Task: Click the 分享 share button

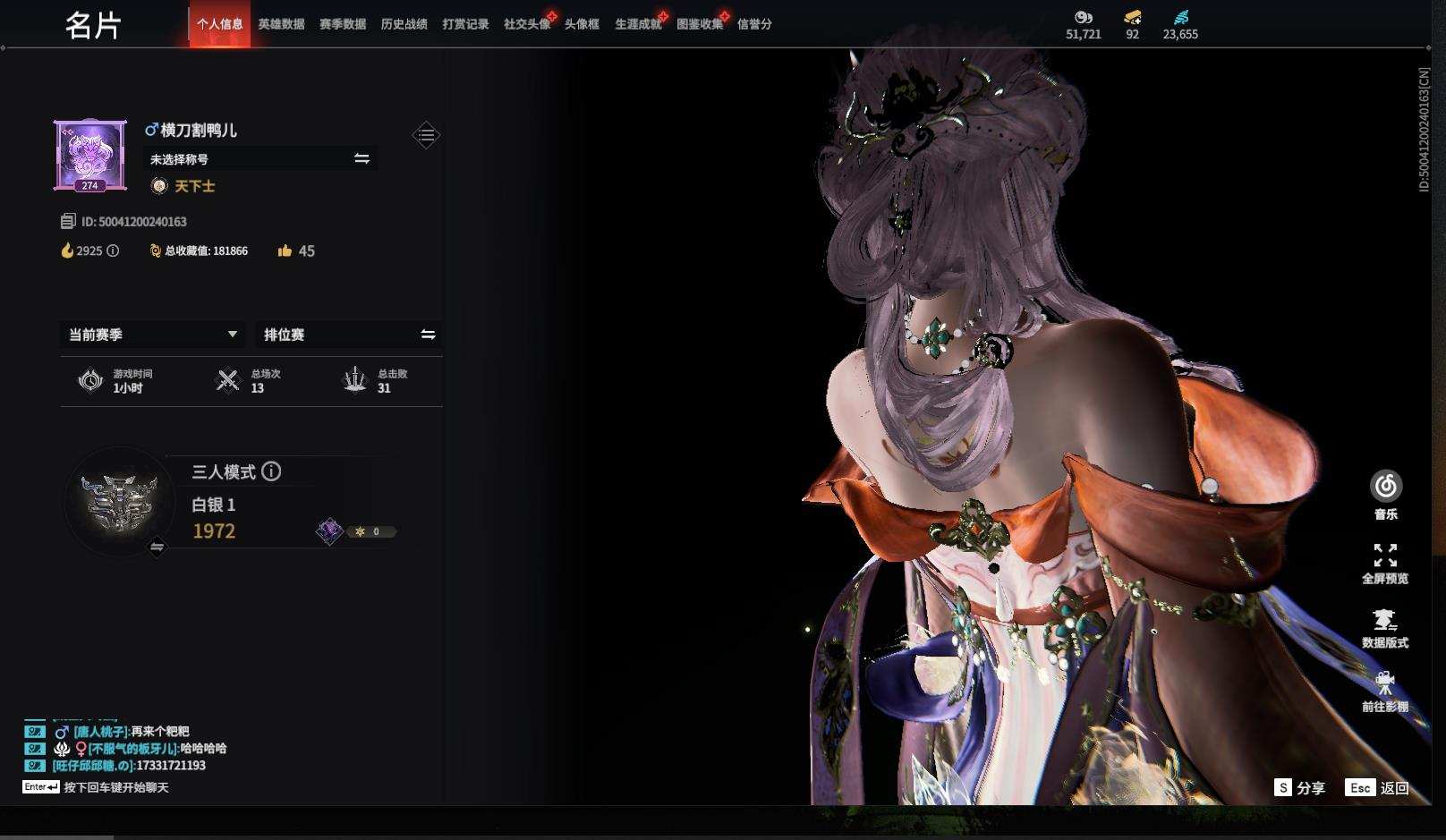Action: (1300, 787)
